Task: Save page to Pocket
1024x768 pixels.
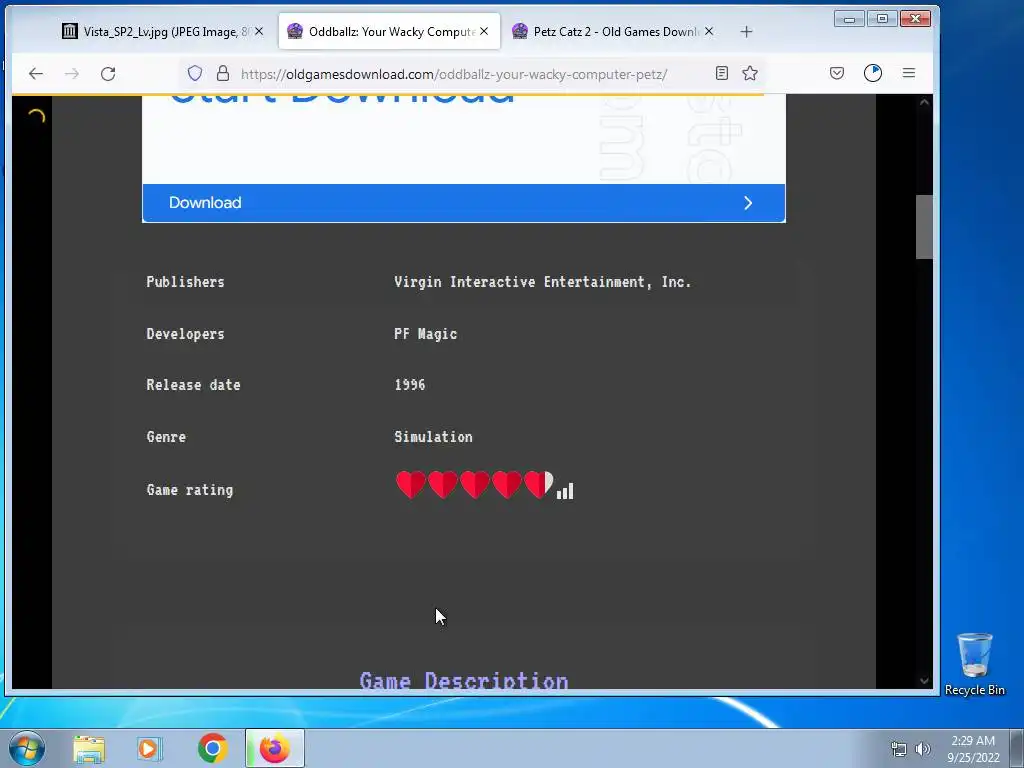Action: point(837,73)
